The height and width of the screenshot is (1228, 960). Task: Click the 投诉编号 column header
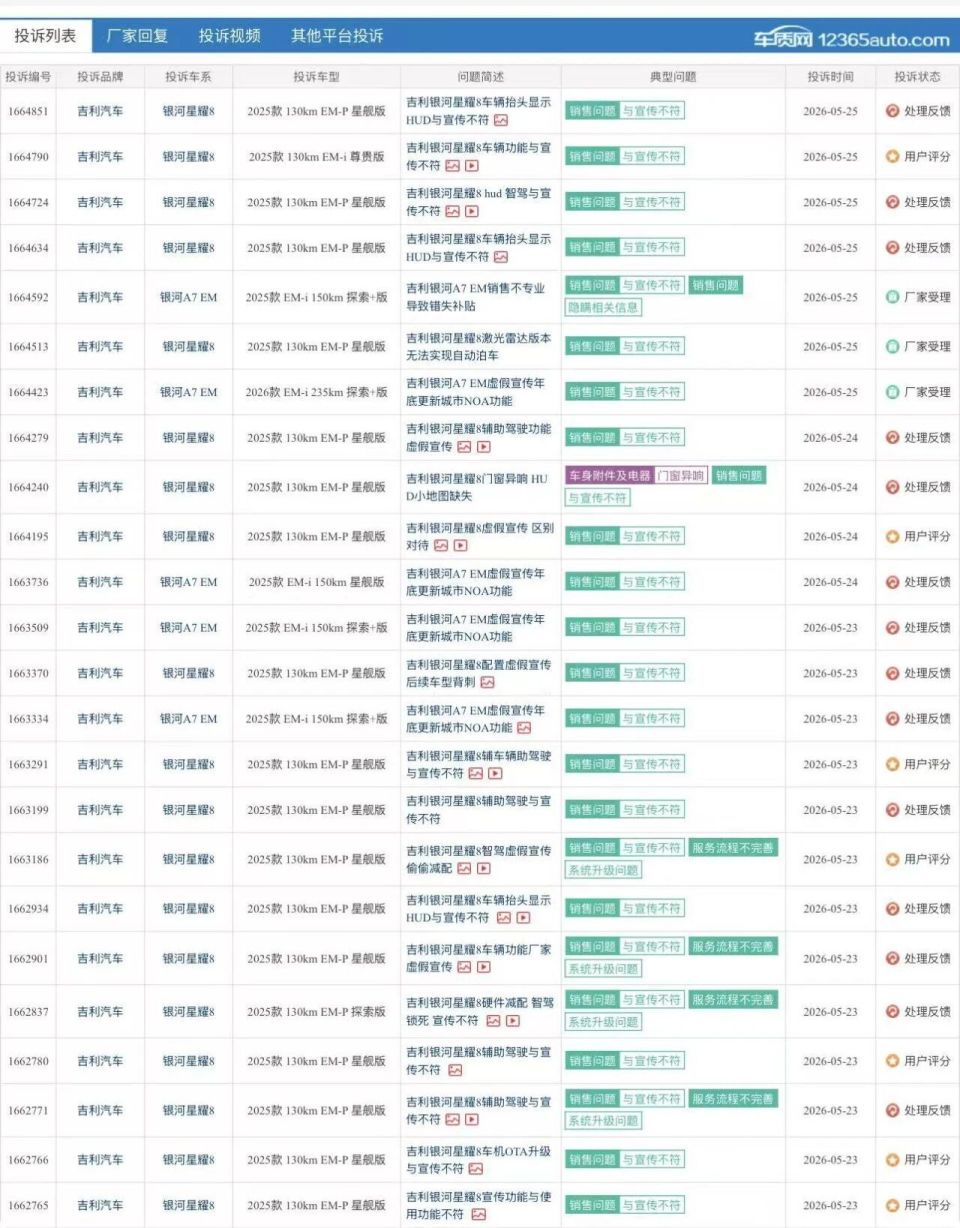(x=29, y=76)
